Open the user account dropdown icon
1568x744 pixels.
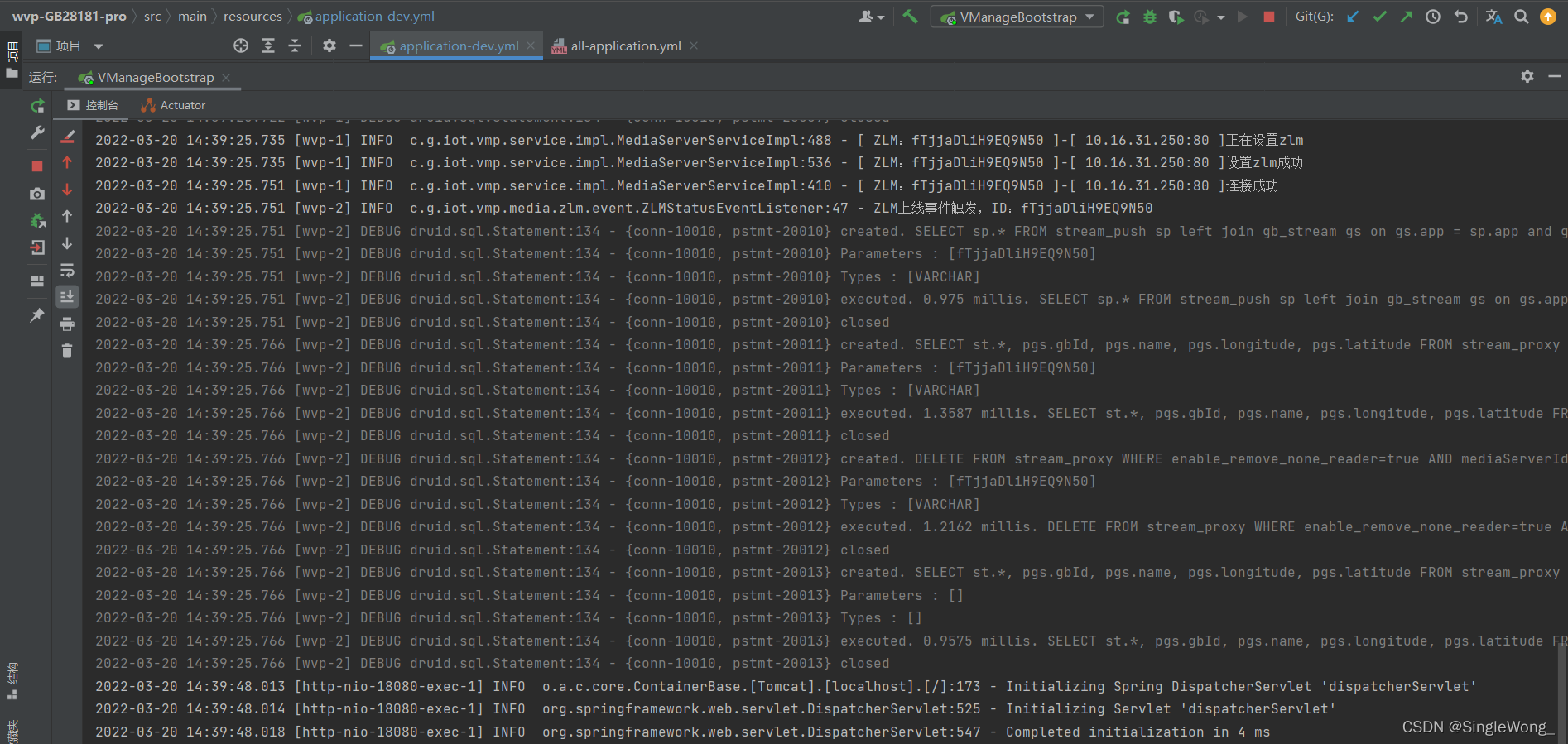click(871, 17)
